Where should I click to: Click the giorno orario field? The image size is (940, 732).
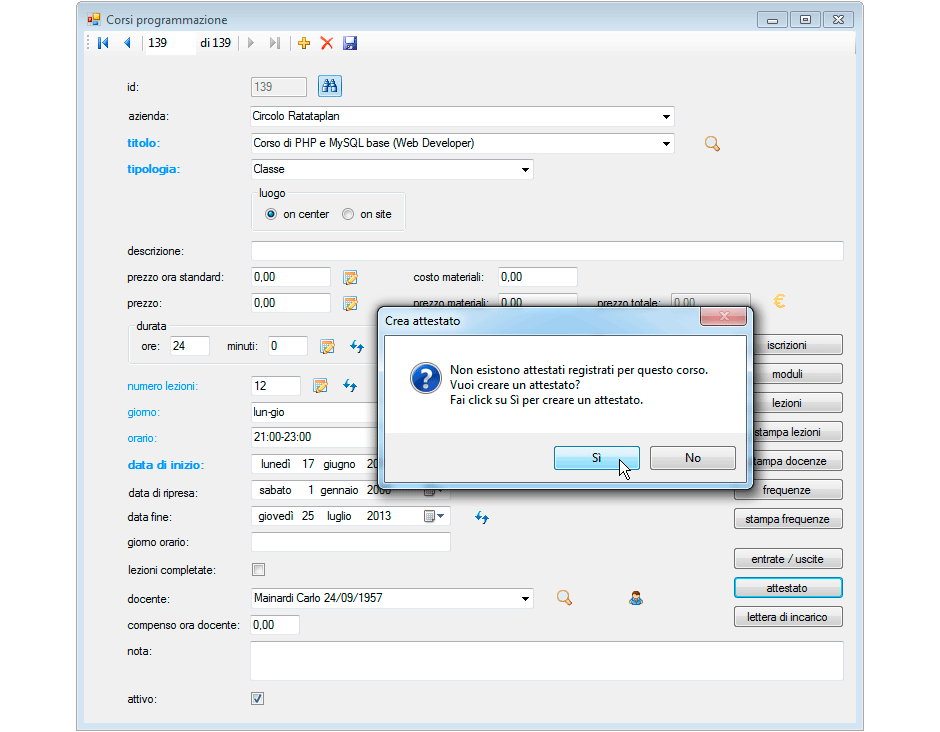[x=351, y=542]
